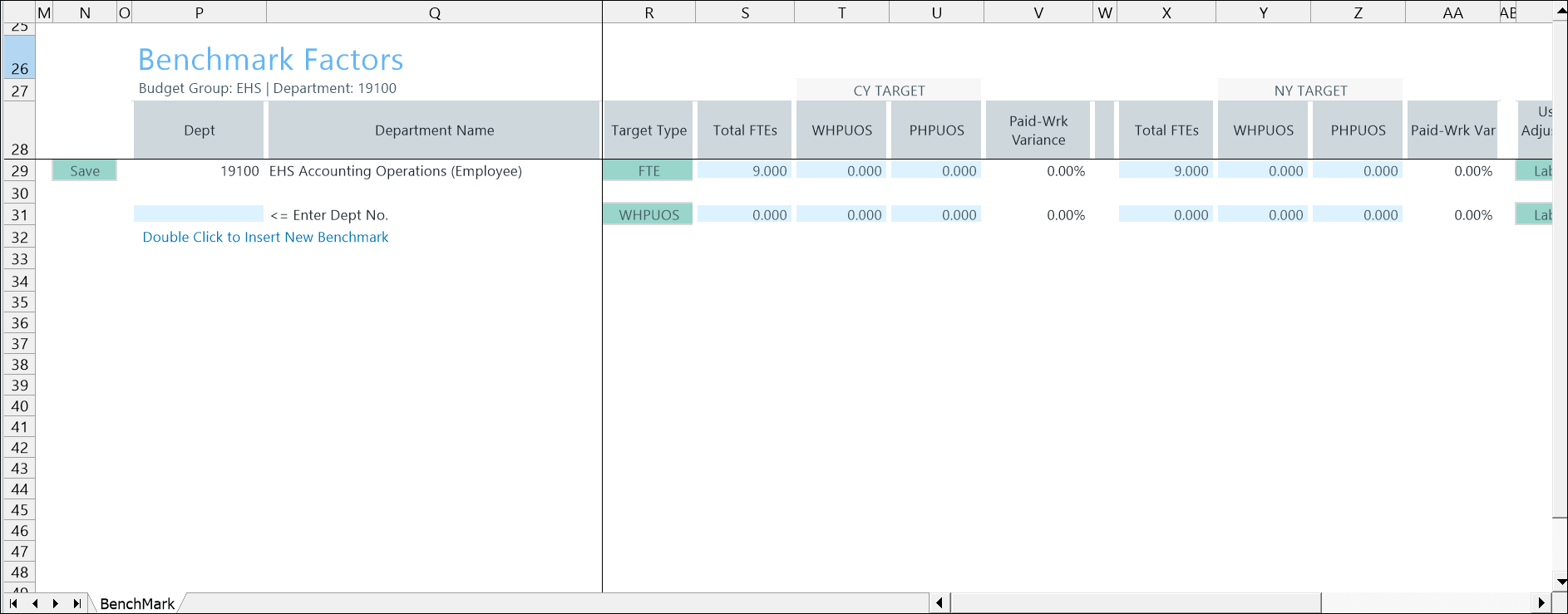Click vertical scrollbar down arrow
The height and width of the screenshot is (614, 1568).
pos(1561,582)
